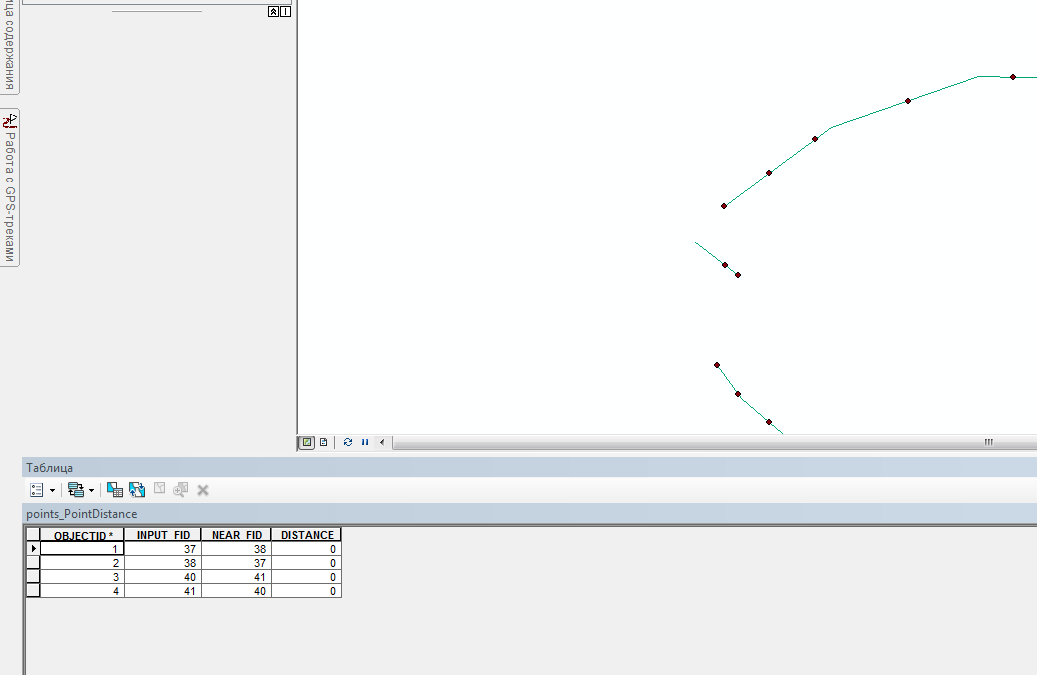
Task: Click the Таблица window title bar
Action: click(x=529, y=467)
